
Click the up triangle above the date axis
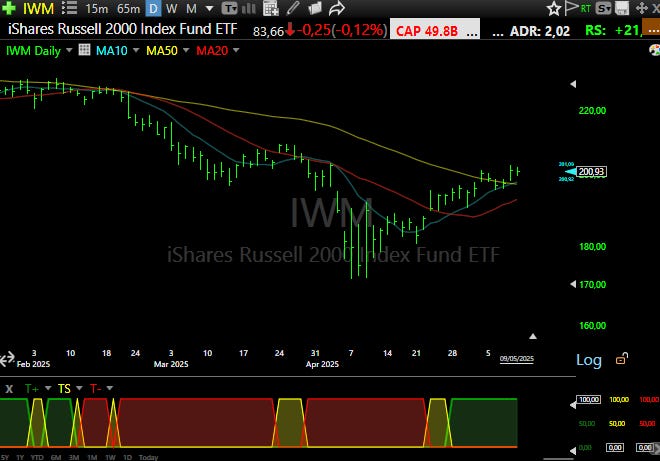coord(533,336)
